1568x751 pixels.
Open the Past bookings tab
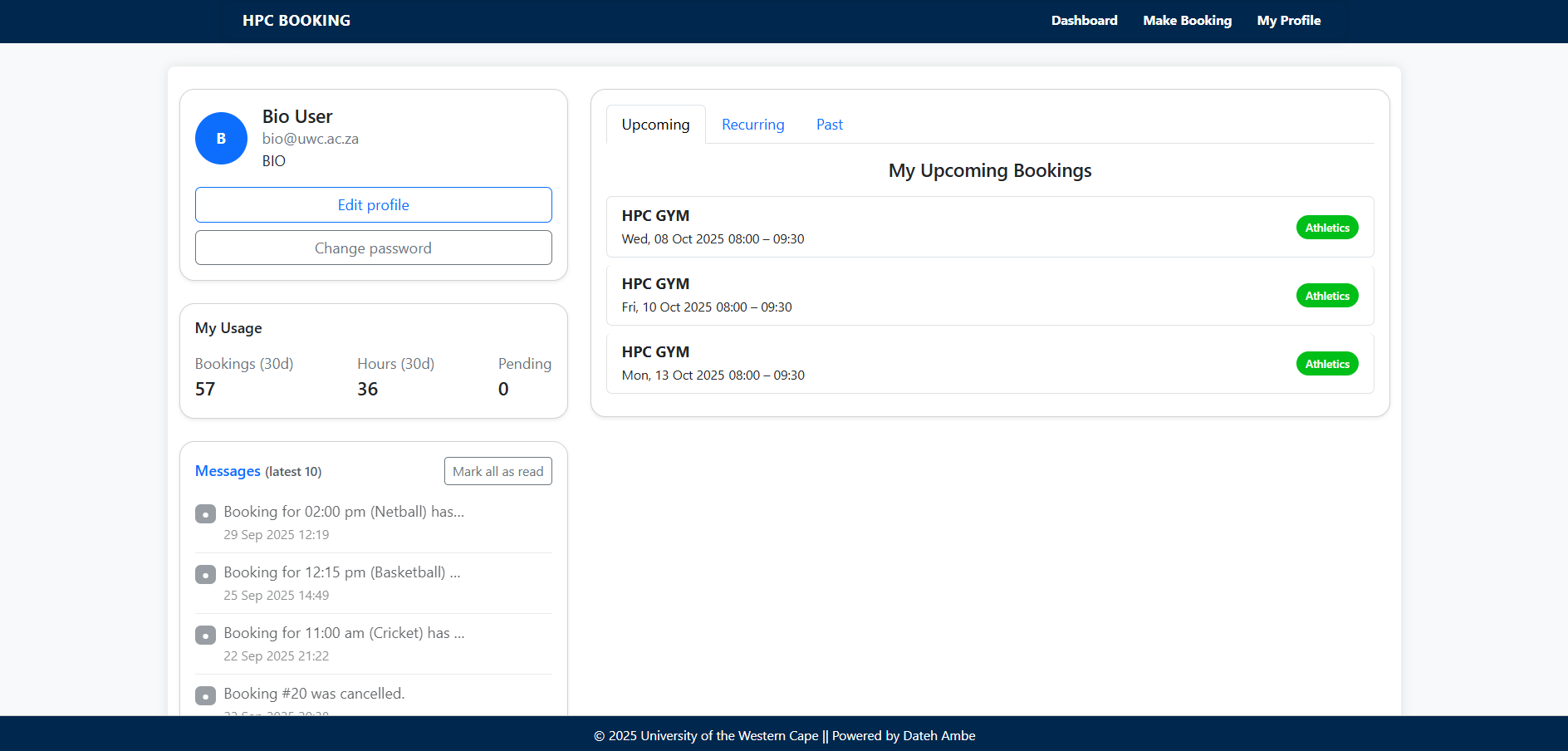[x=829, y=125]
